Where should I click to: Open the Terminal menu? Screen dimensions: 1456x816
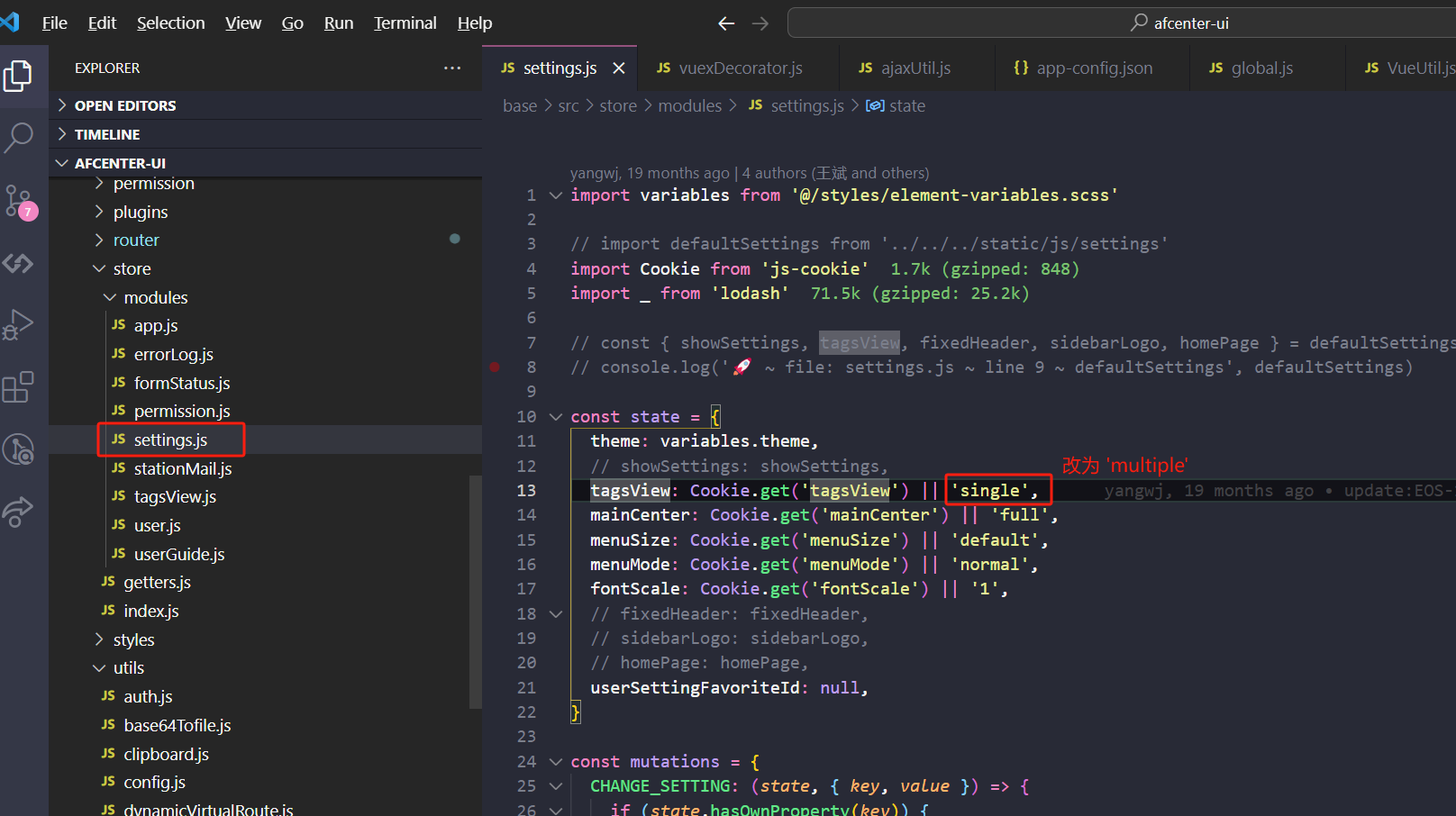coord(405,23)
